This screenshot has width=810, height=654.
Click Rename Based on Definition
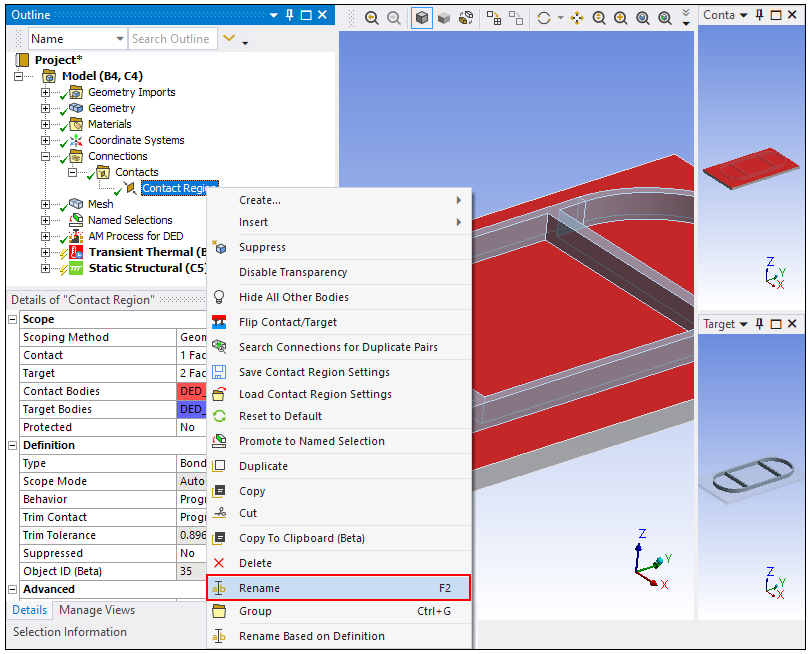point(311,636)
